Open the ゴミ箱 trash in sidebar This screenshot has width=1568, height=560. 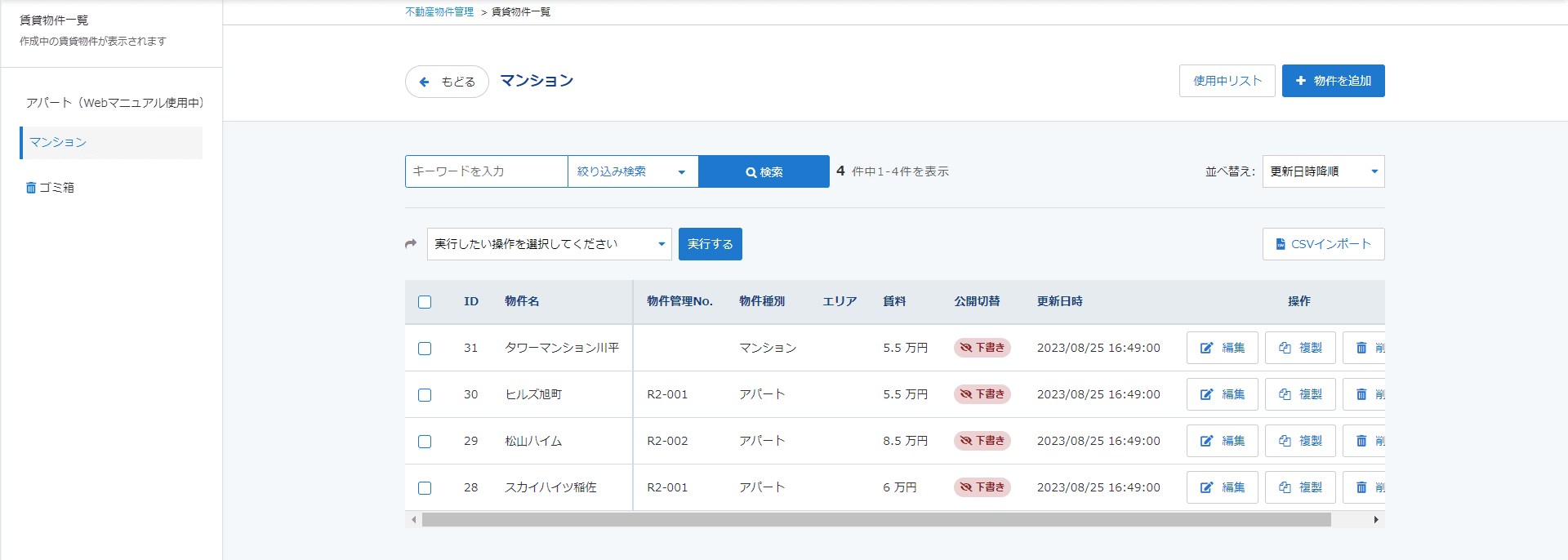point(51,188)
